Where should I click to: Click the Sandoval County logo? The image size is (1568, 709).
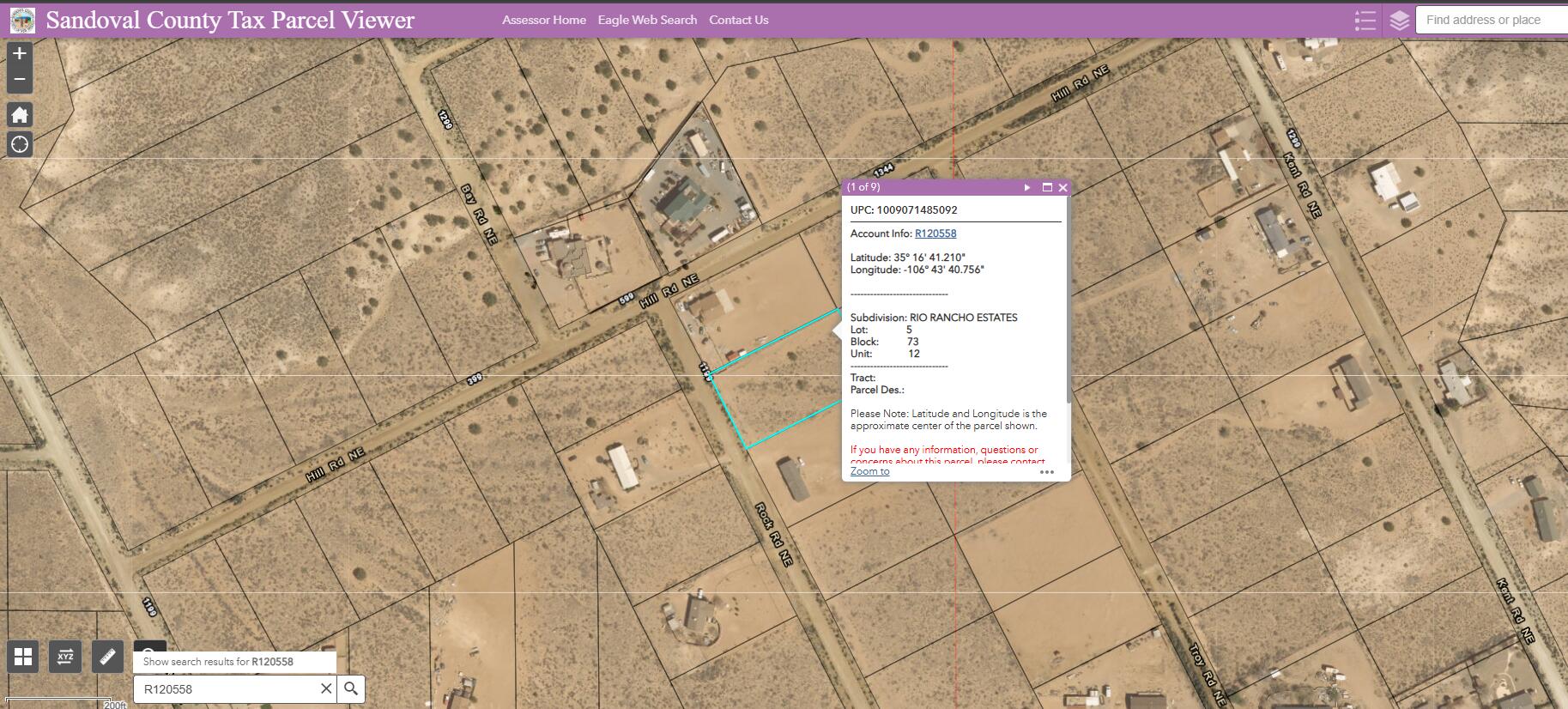point(22,20)
